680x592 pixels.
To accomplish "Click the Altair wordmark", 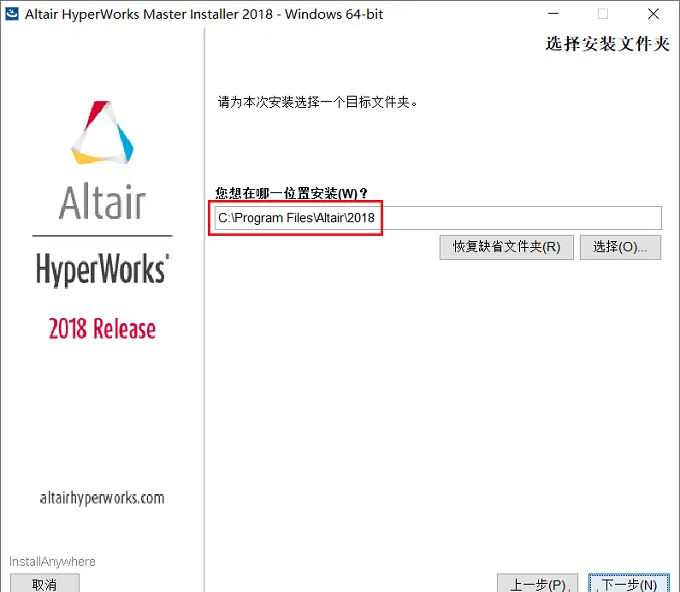I will pyautogui.click(x=102, y=202).
